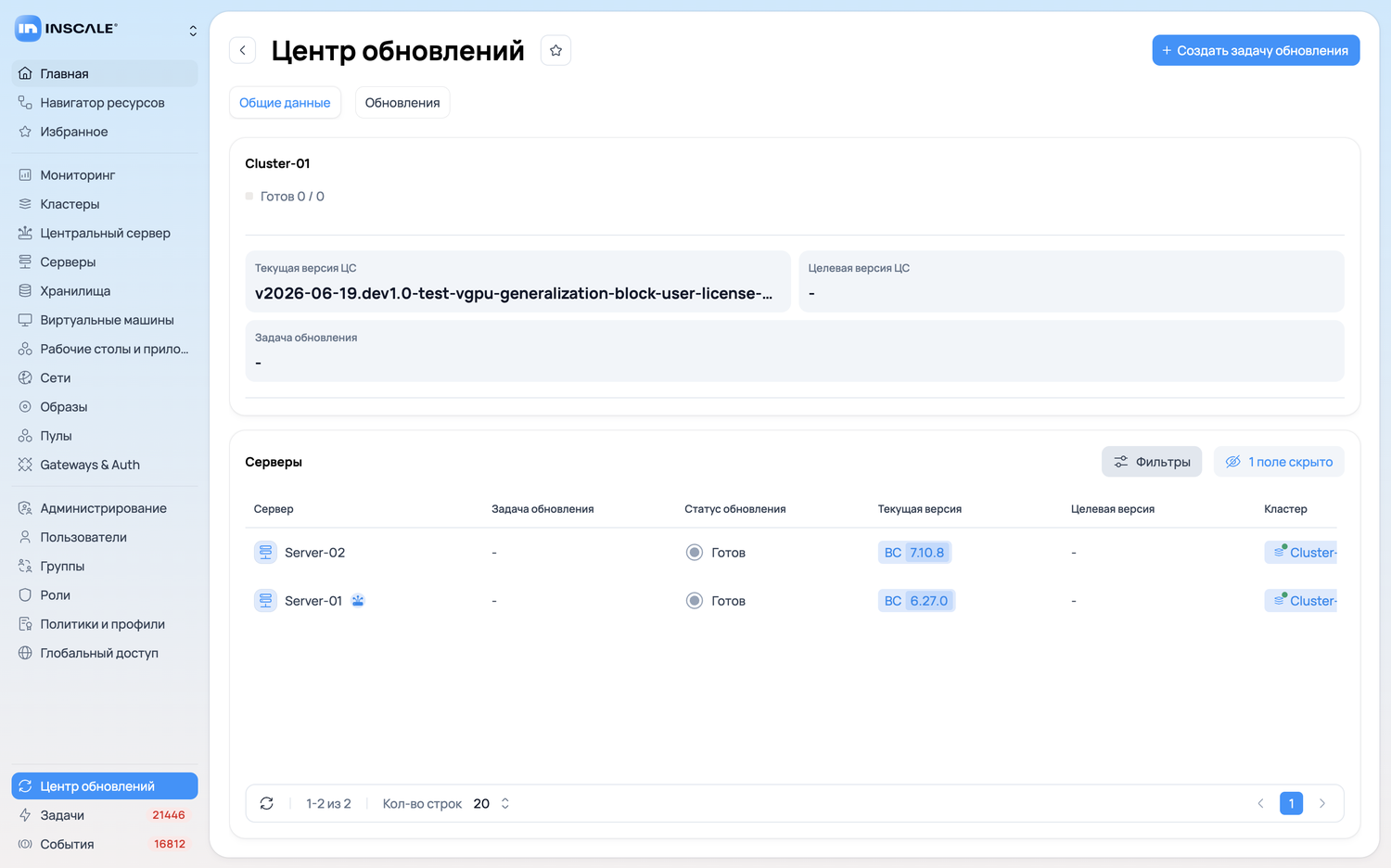This screenshot has height=868, width=1391.
Task: Open Задачи with the 21446 badge
Action: 105,815
